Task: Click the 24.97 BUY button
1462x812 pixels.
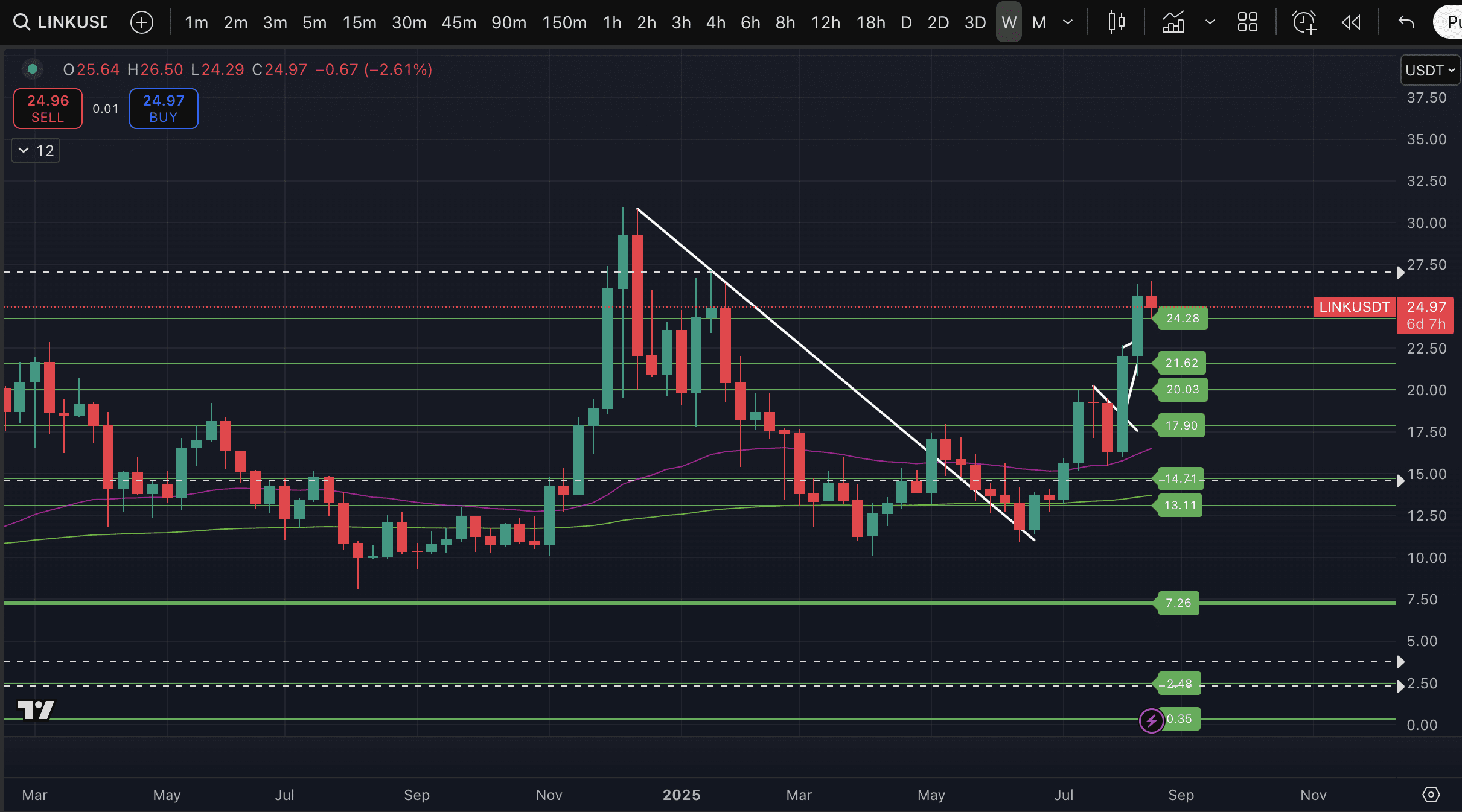Action: [x=164, y=109]
